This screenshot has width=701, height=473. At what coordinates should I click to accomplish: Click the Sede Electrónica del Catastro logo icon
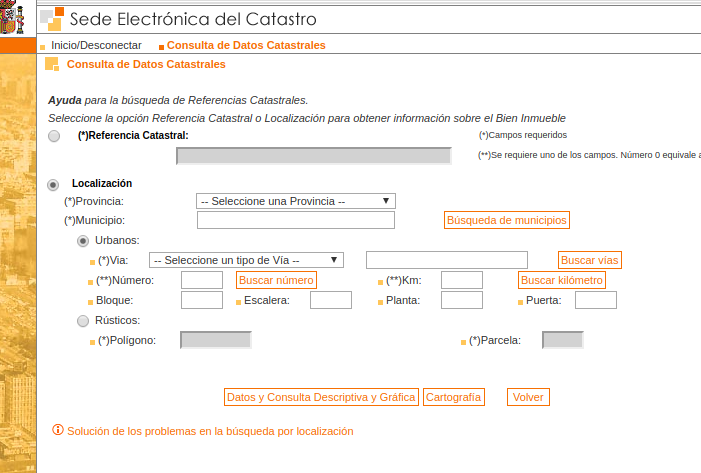(x=52, y=19)
